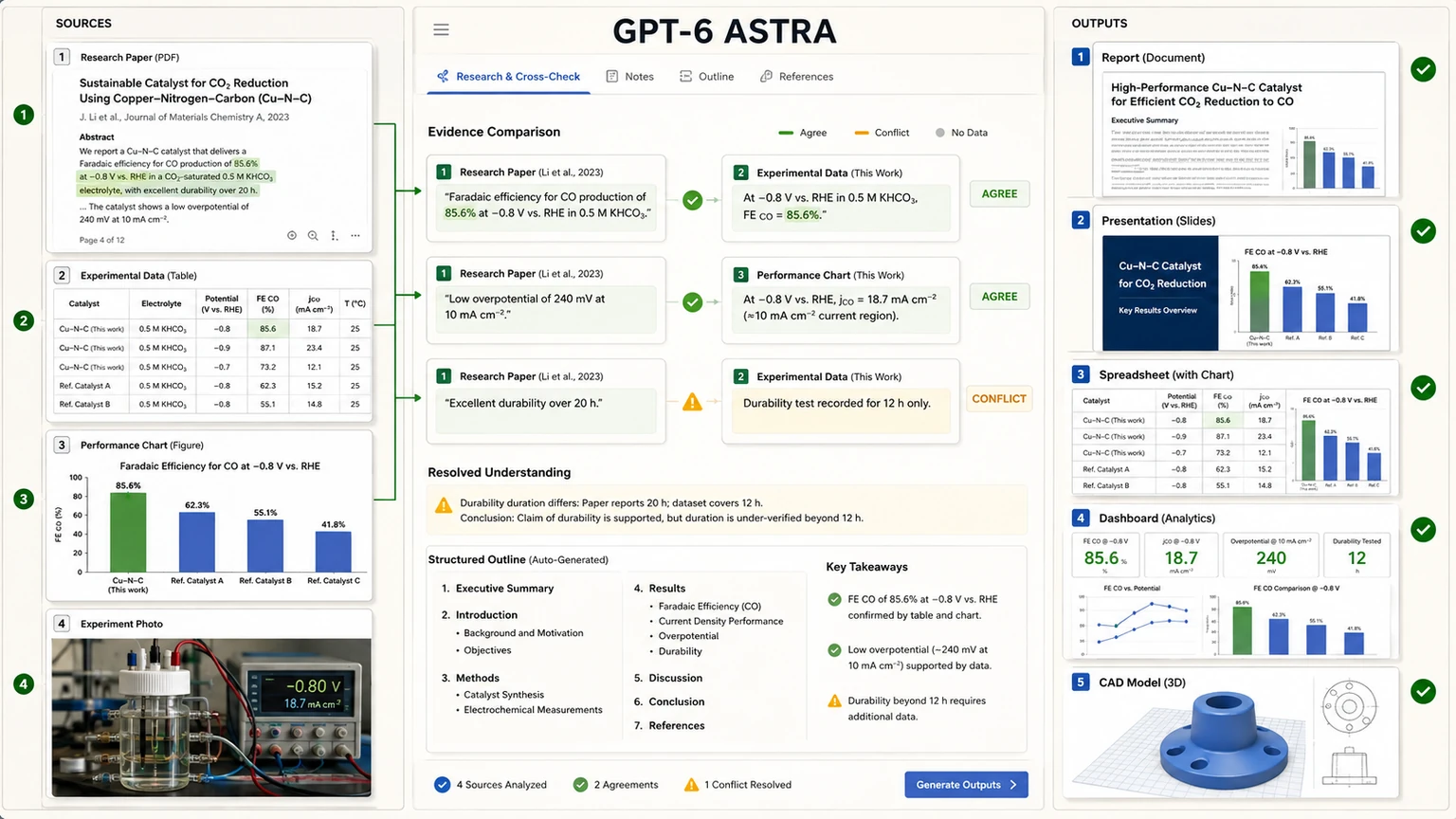Click warning icon beside 1 Conflict Resolved
Image resolution: width=1456 pixels, height=819 pixels.
point(692,784)
